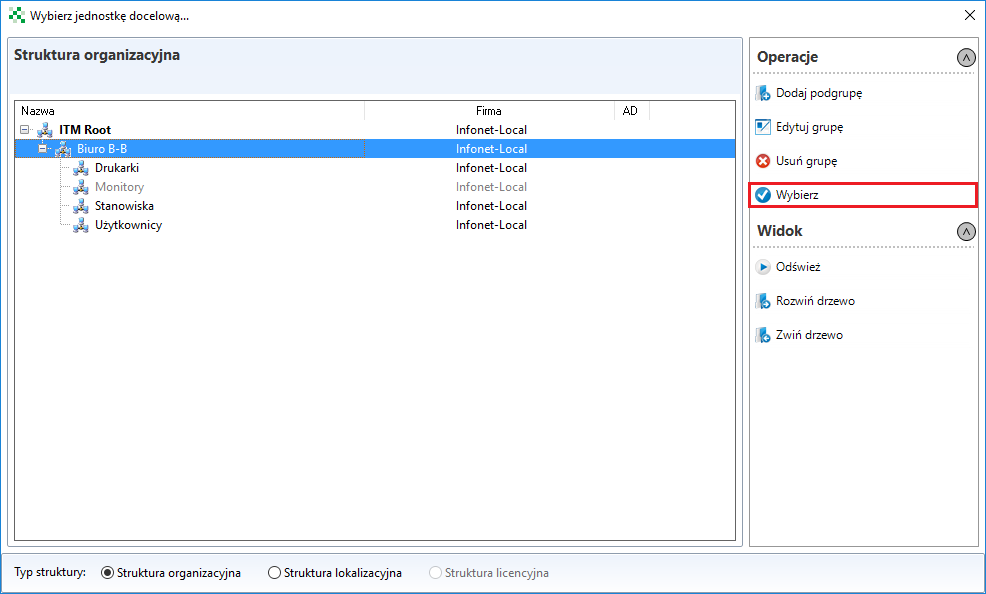Collapse the Biuro B-B tree node
Screen dimensions: 986x594
(x=43, y=149)
